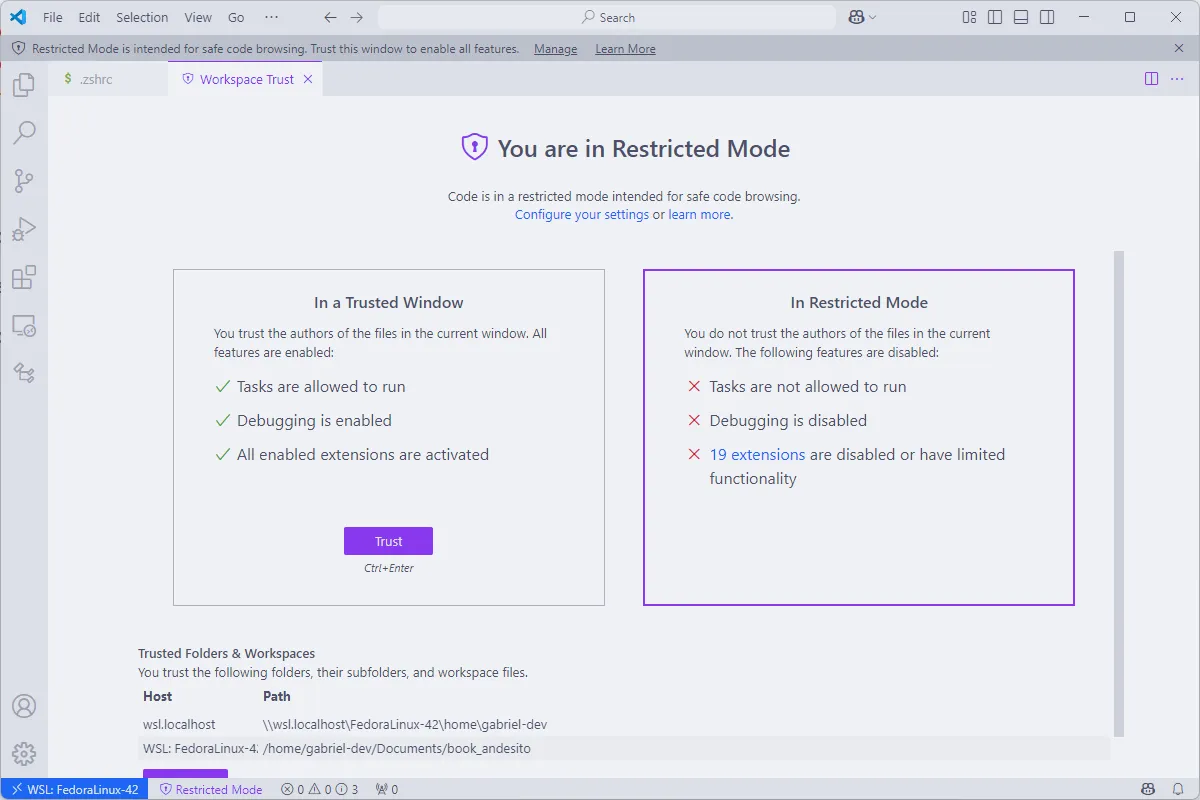The width and height of the screenshot is (1200, 800).
Task: Click the Manage link in the banner
Action: pyautogui.click(x=555, y=49)
